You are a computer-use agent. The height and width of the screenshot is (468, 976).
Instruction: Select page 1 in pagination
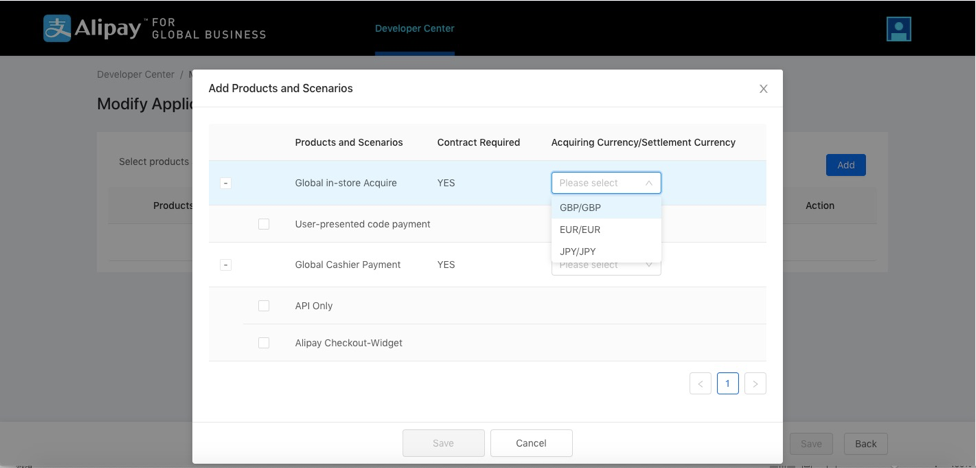coord(727,383)
